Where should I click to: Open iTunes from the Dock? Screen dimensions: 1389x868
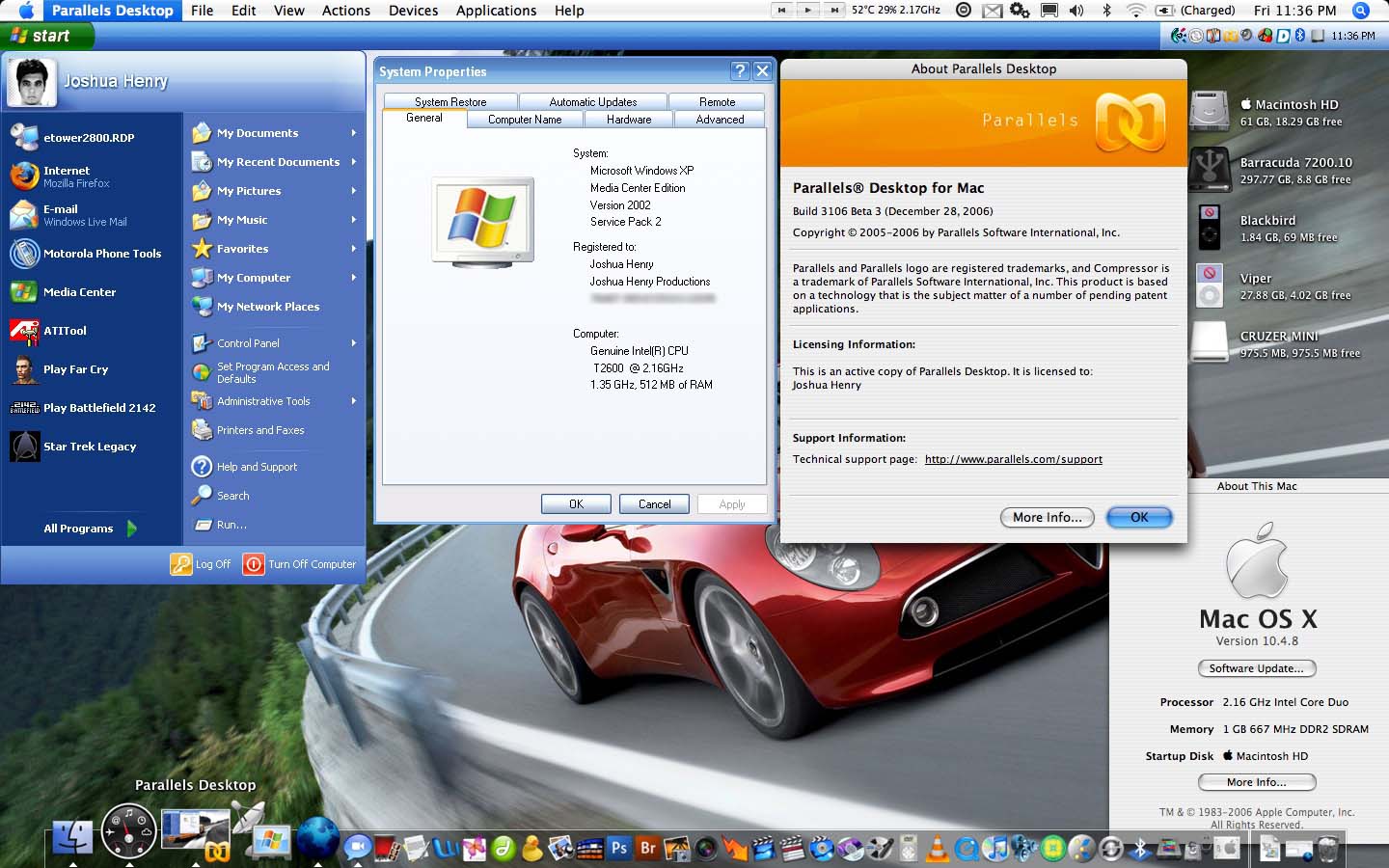tap(997, 849)
